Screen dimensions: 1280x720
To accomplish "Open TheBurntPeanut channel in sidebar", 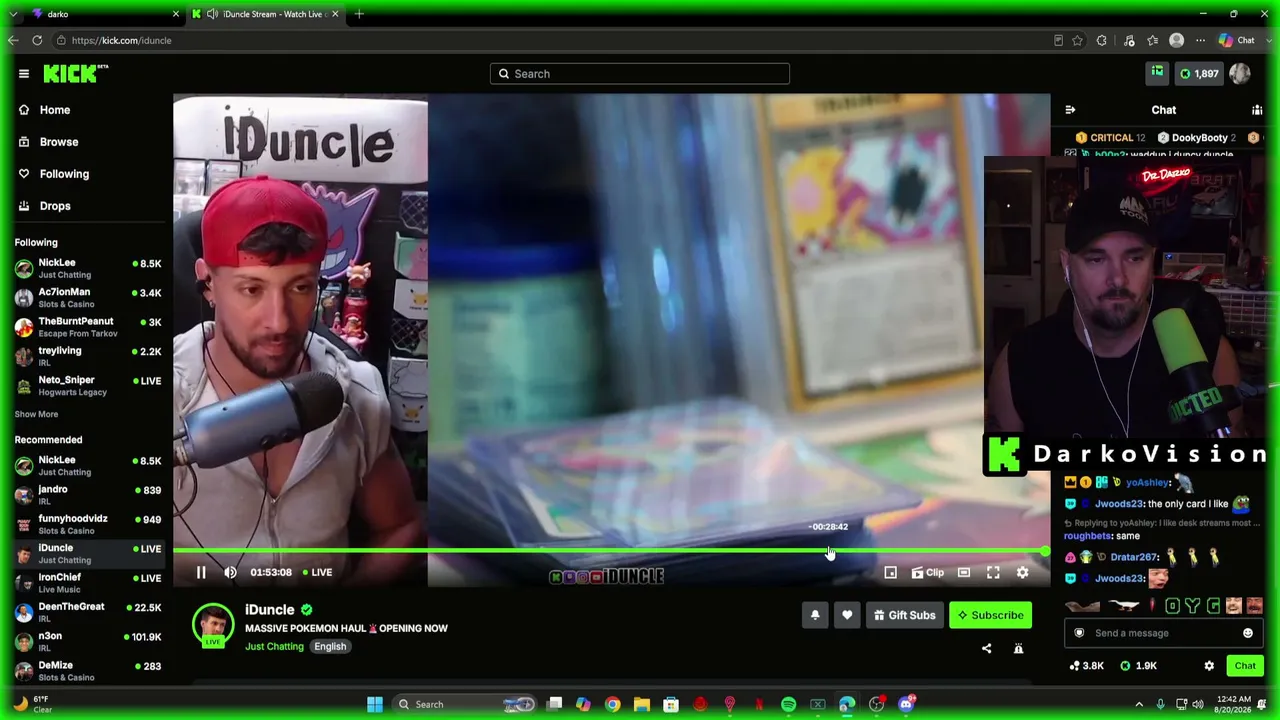I will tap(87, 327).
